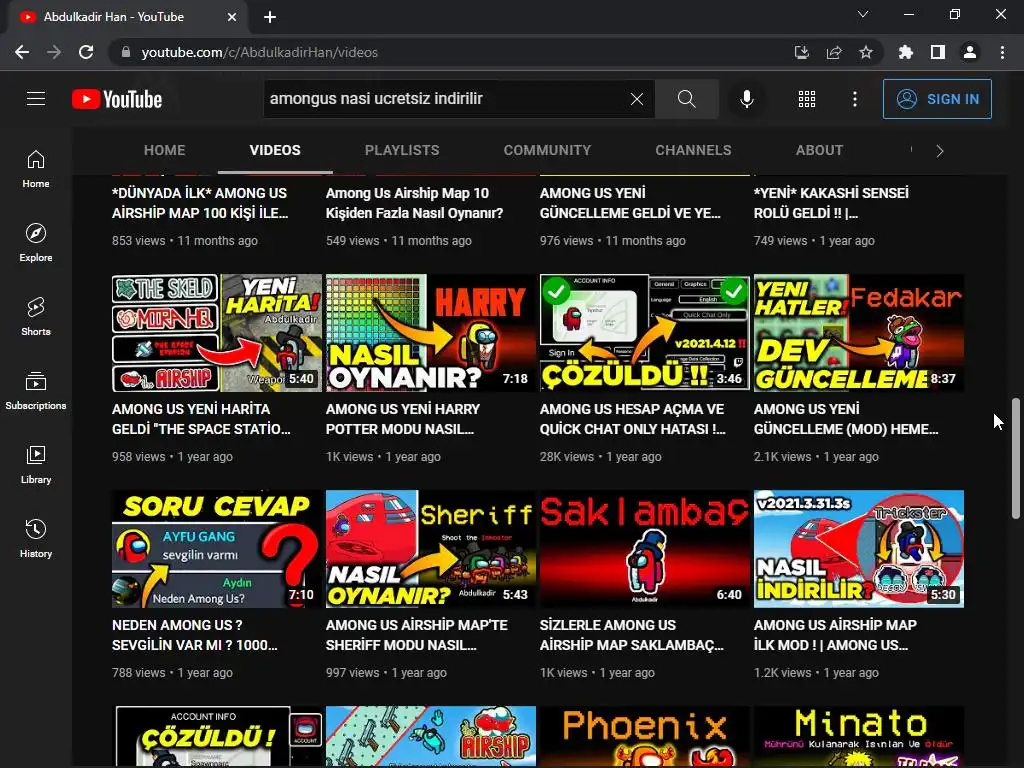Play the SORU CEVAP thumbnail

tap(217, 549)
